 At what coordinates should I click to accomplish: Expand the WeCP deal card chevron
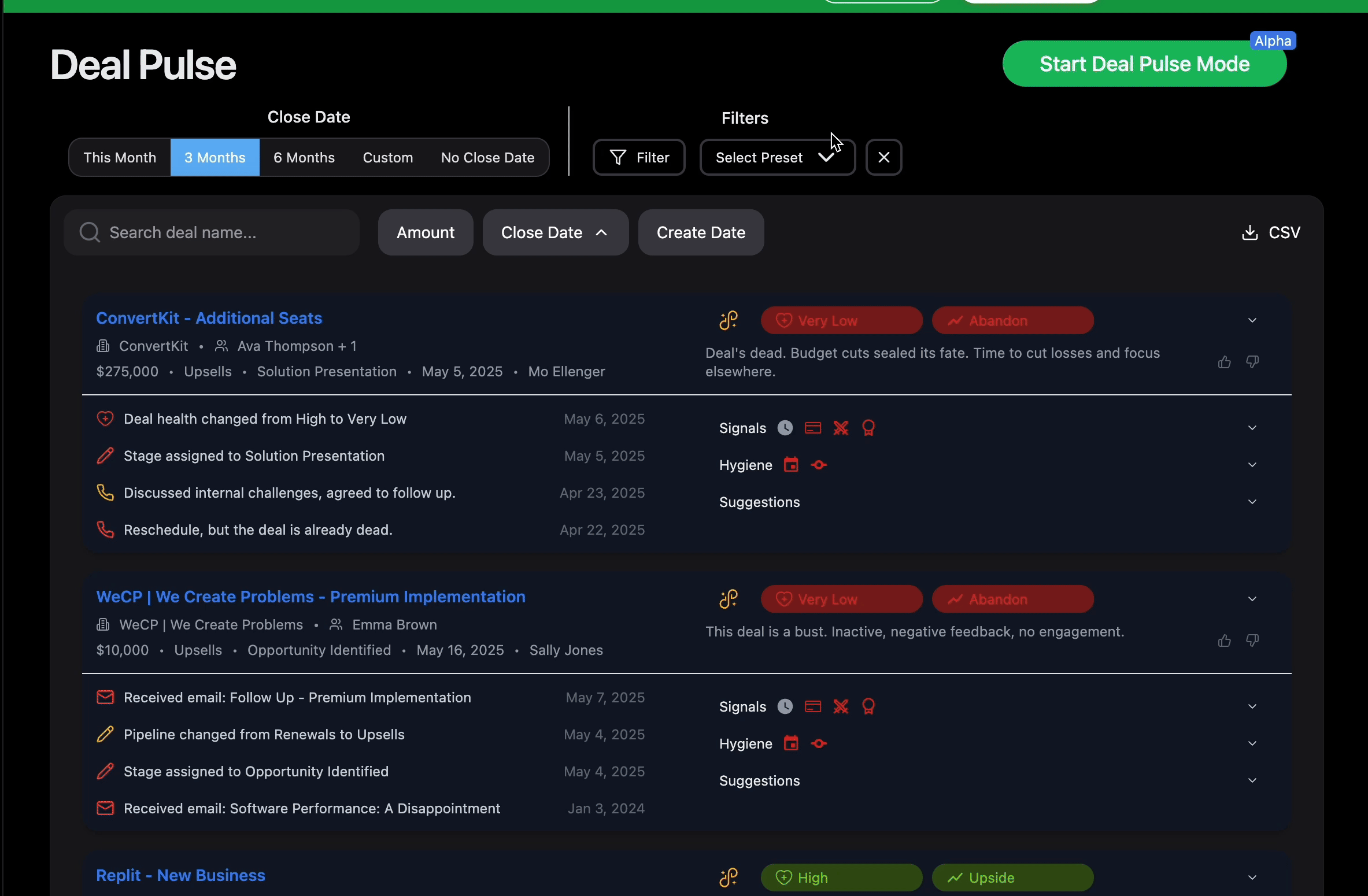[x=1252, y=599]
